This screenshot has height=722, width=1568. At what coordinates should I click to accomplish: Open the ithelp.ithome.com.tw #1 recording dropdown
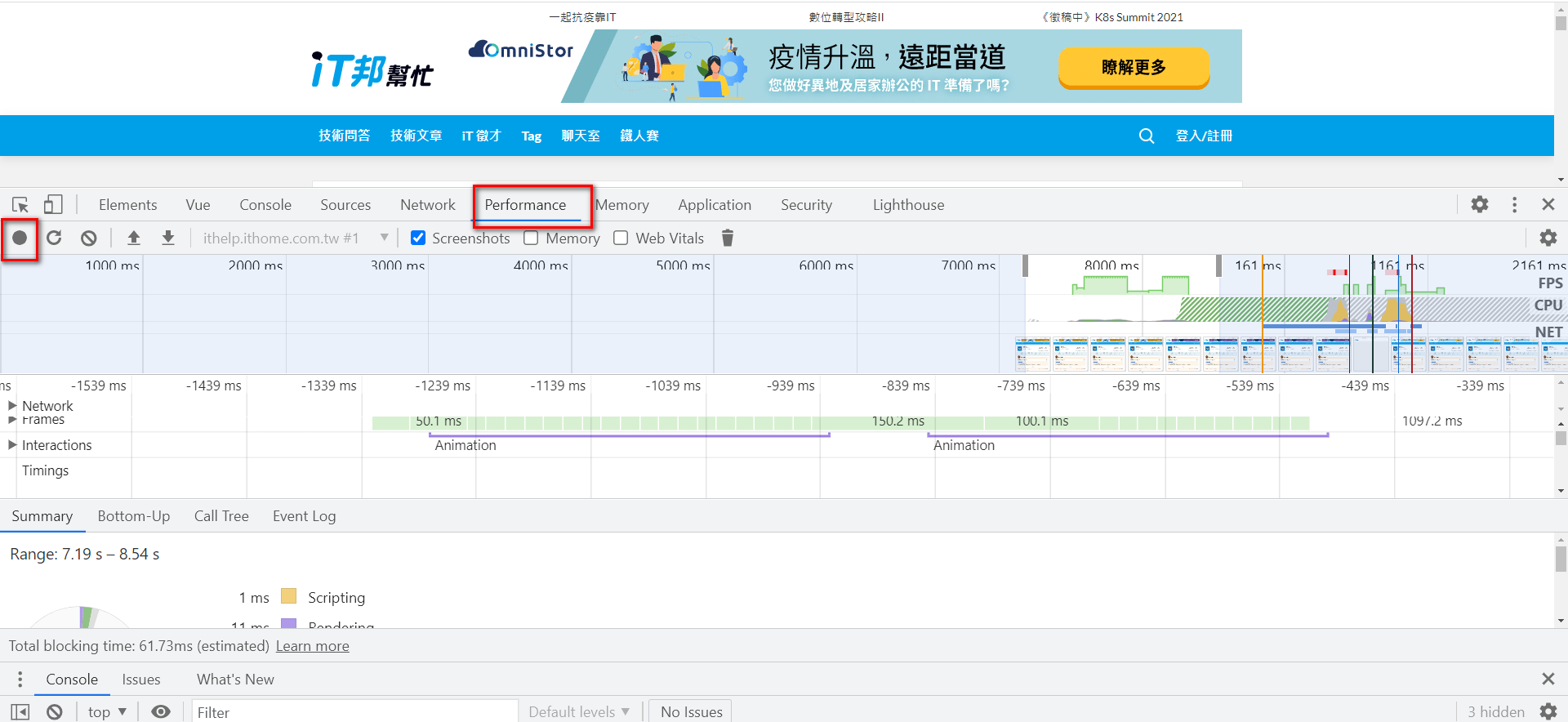[x=296, y=238]
